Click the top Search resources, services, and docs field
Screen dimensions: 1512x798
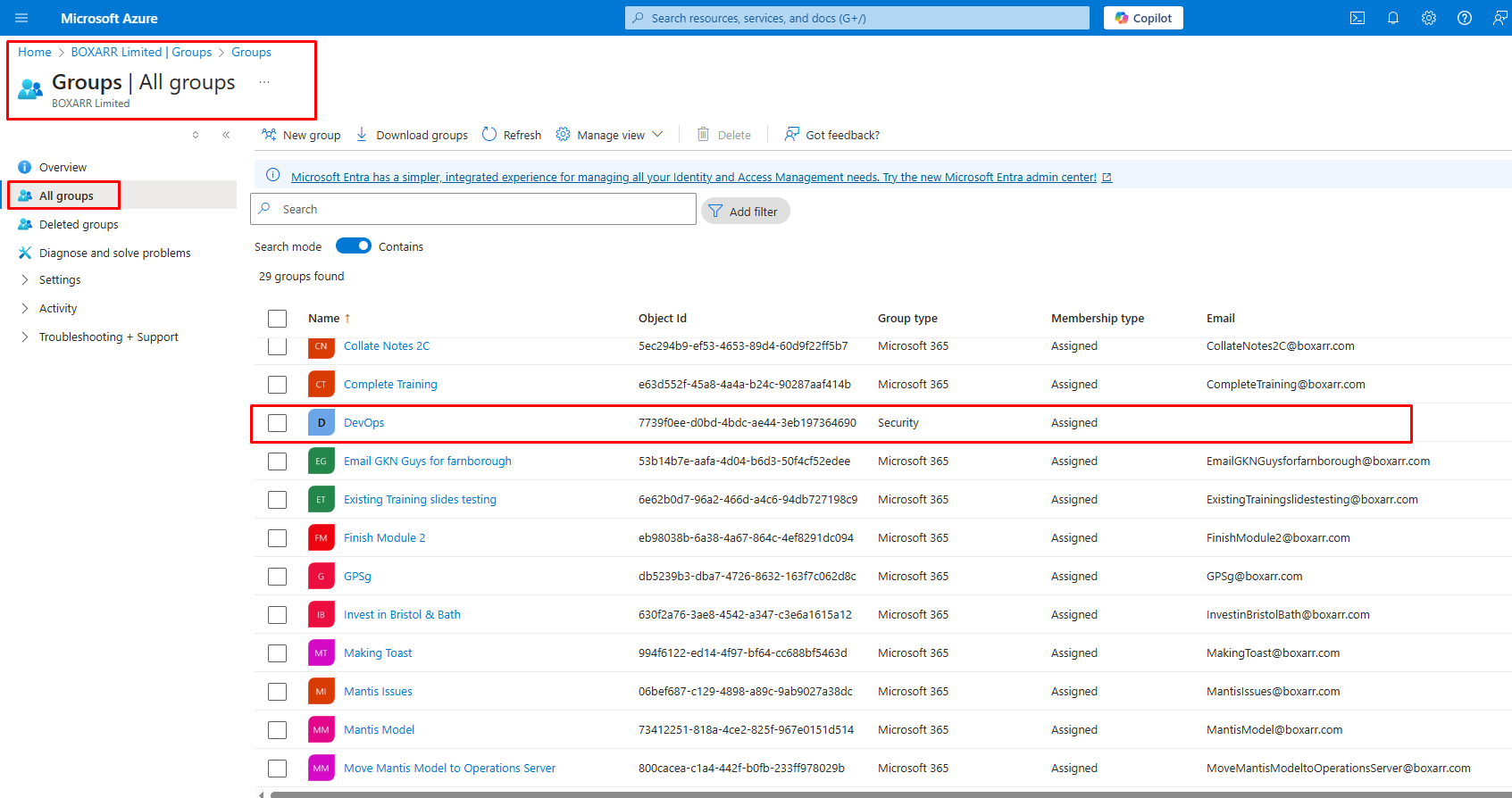pyautogui.click(x=857, y=18)
